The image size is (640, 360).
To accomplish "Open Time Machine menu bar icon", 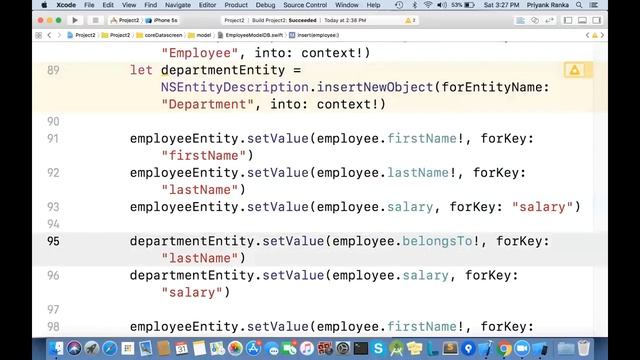I will 399,5.
